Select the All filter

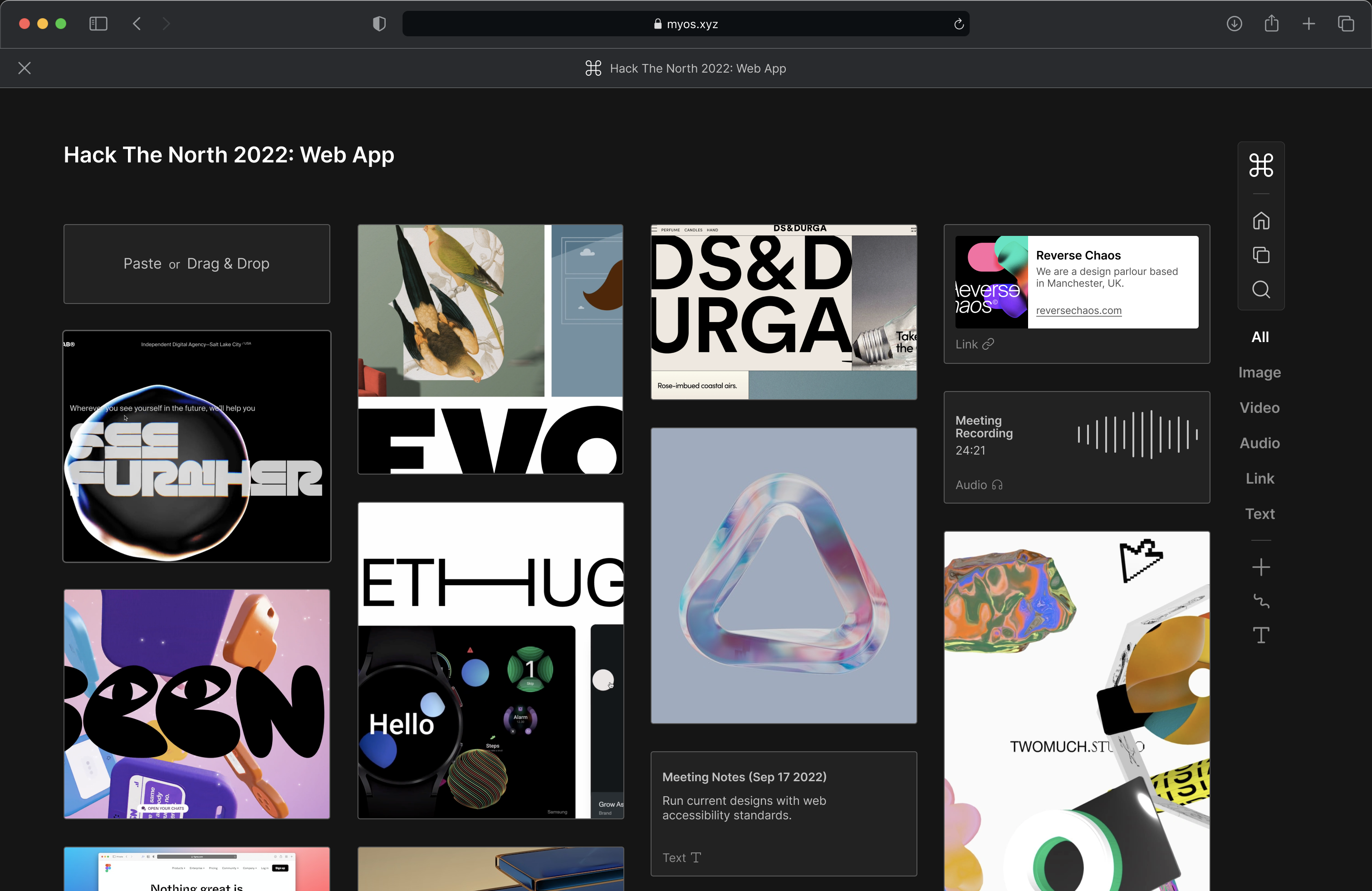click(x=1259, y=337)
